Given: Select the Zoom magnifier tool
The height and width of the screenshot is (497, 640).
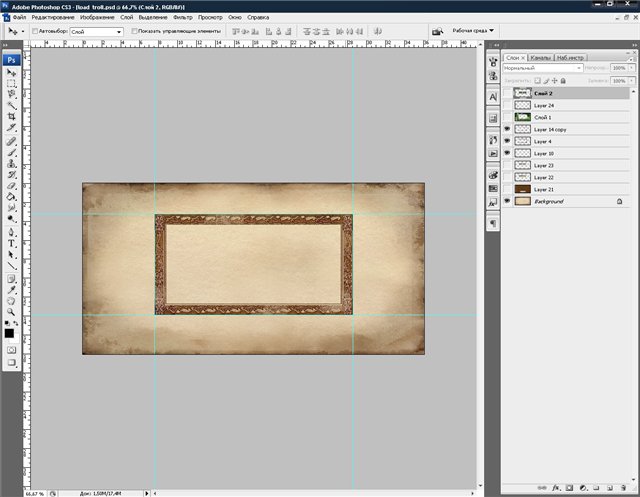Looking at the screenshot, I should [12, 309].
